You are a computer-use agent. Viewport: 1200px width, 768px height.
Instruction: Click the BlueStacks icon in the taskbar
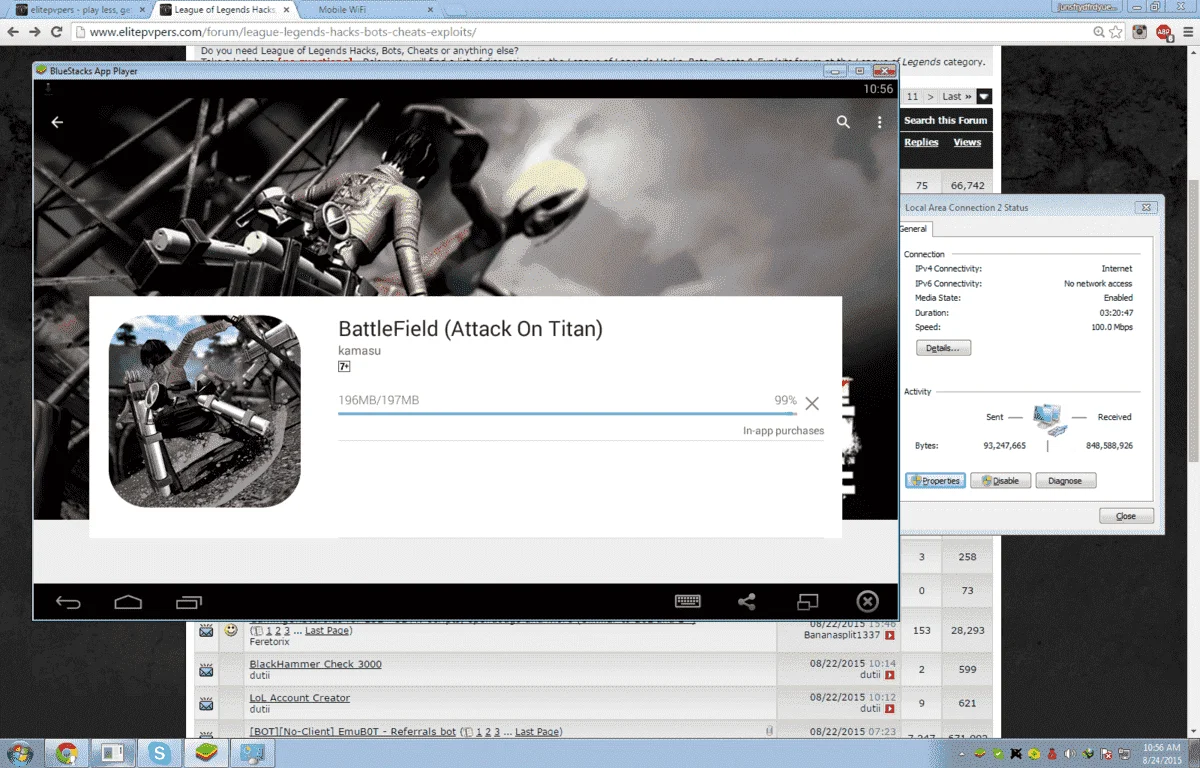[205, 753]
